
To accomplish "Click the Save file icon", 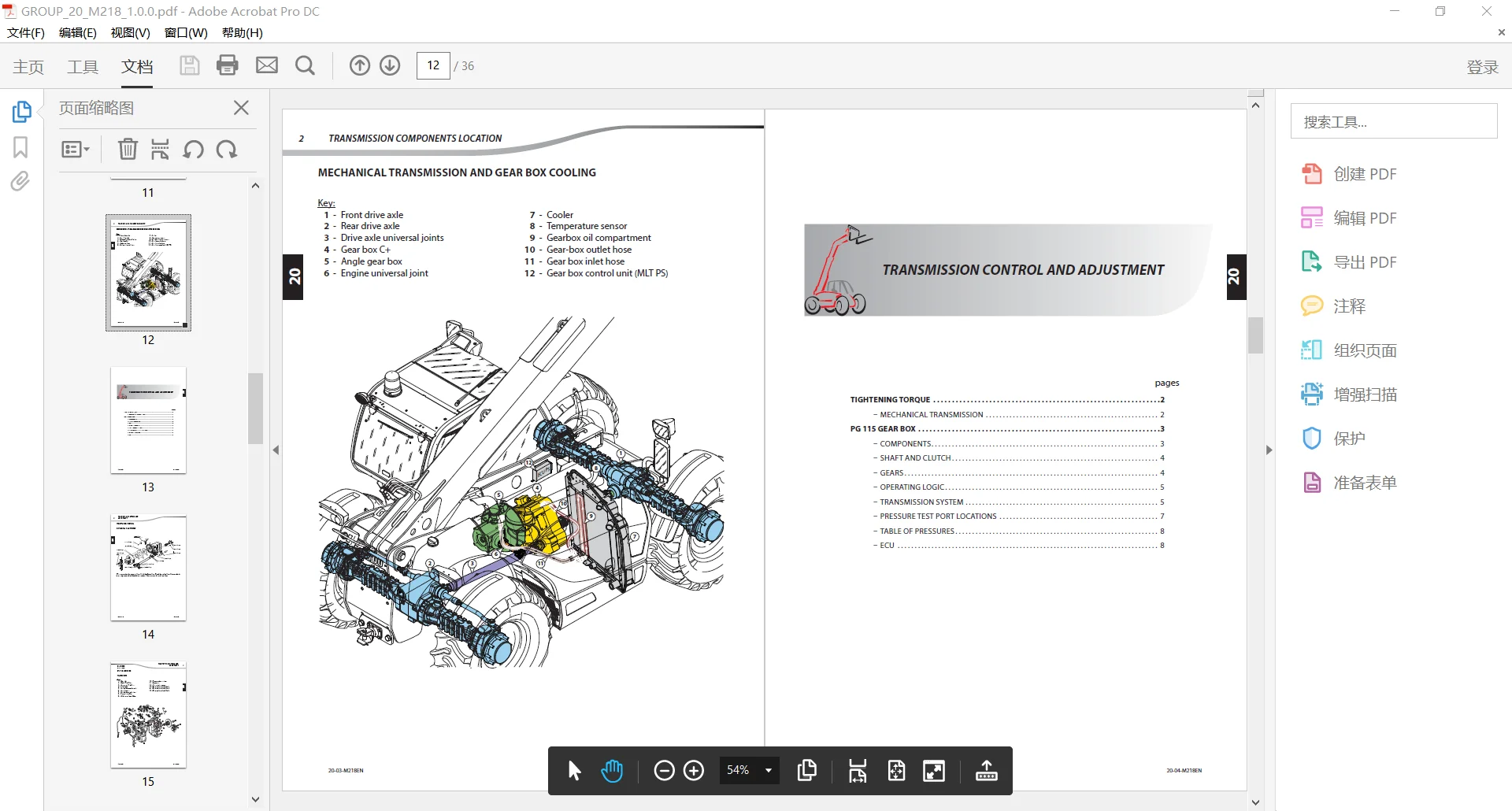I will coord(189,65).
